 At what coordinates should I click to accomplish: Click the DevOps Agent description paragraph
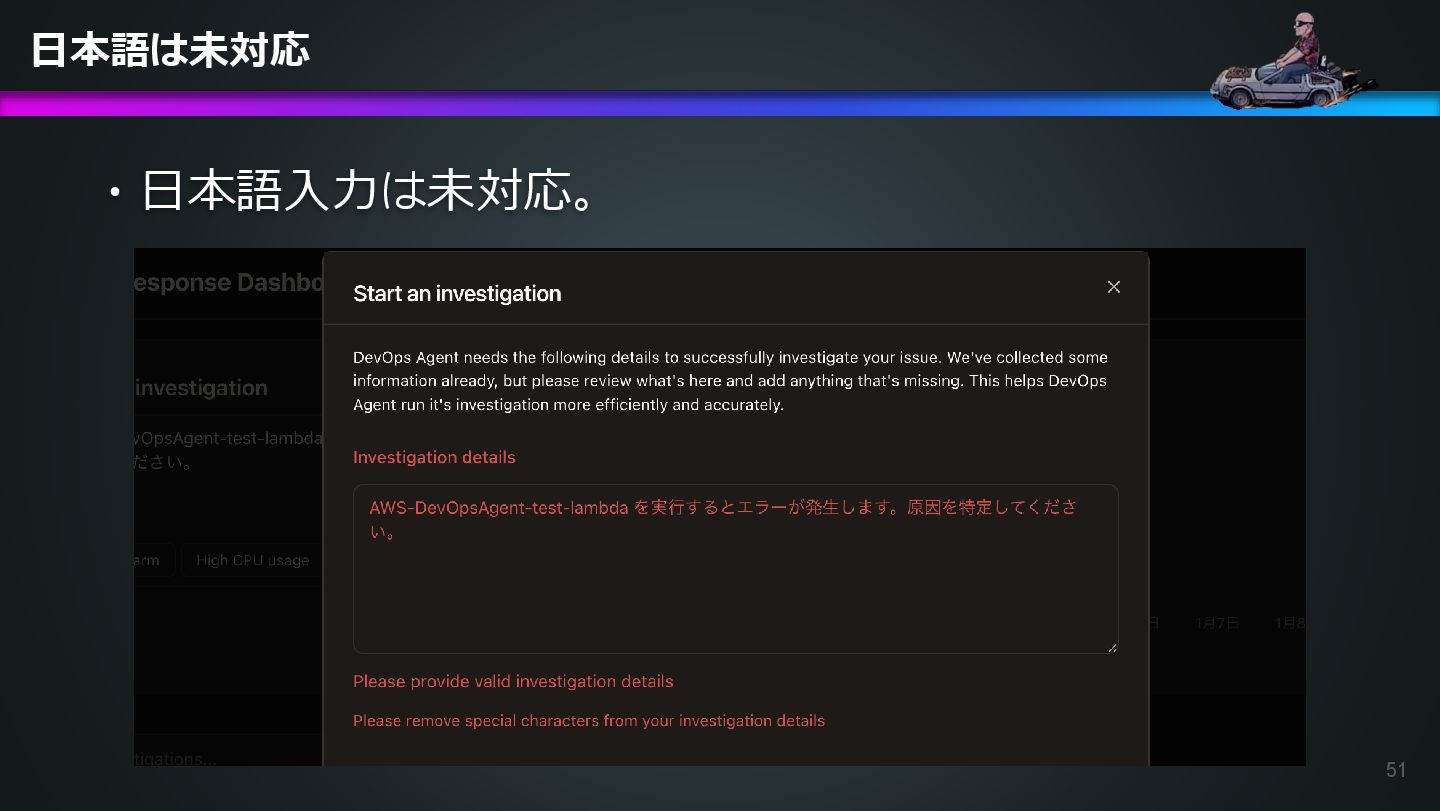coord(730,381)
